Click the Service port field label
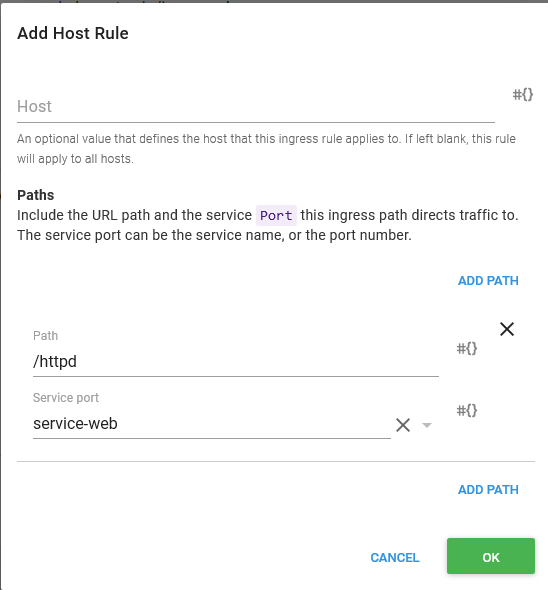Viewport: 548px width, 590px height. coord(66,398)
